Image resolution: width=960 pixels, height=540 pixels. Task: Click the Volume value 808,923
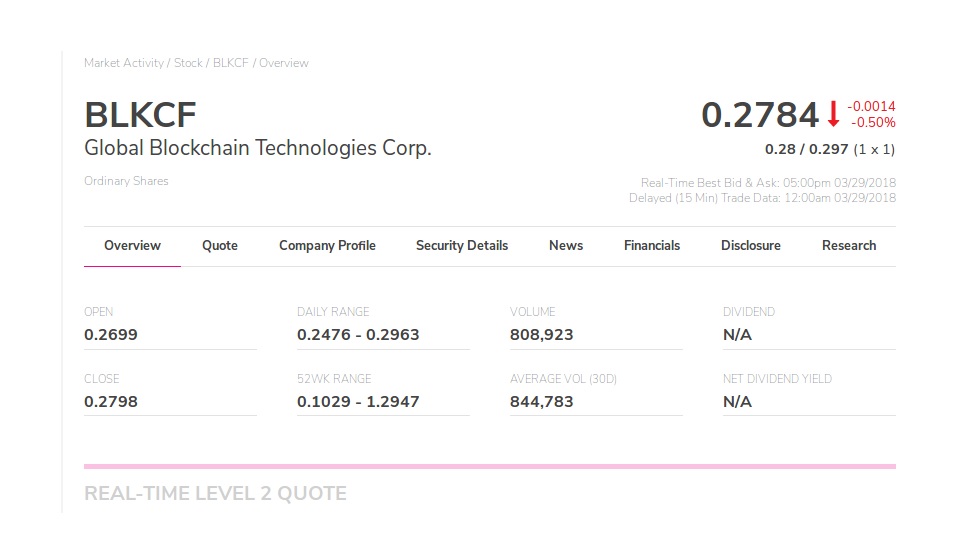point(542,335)
